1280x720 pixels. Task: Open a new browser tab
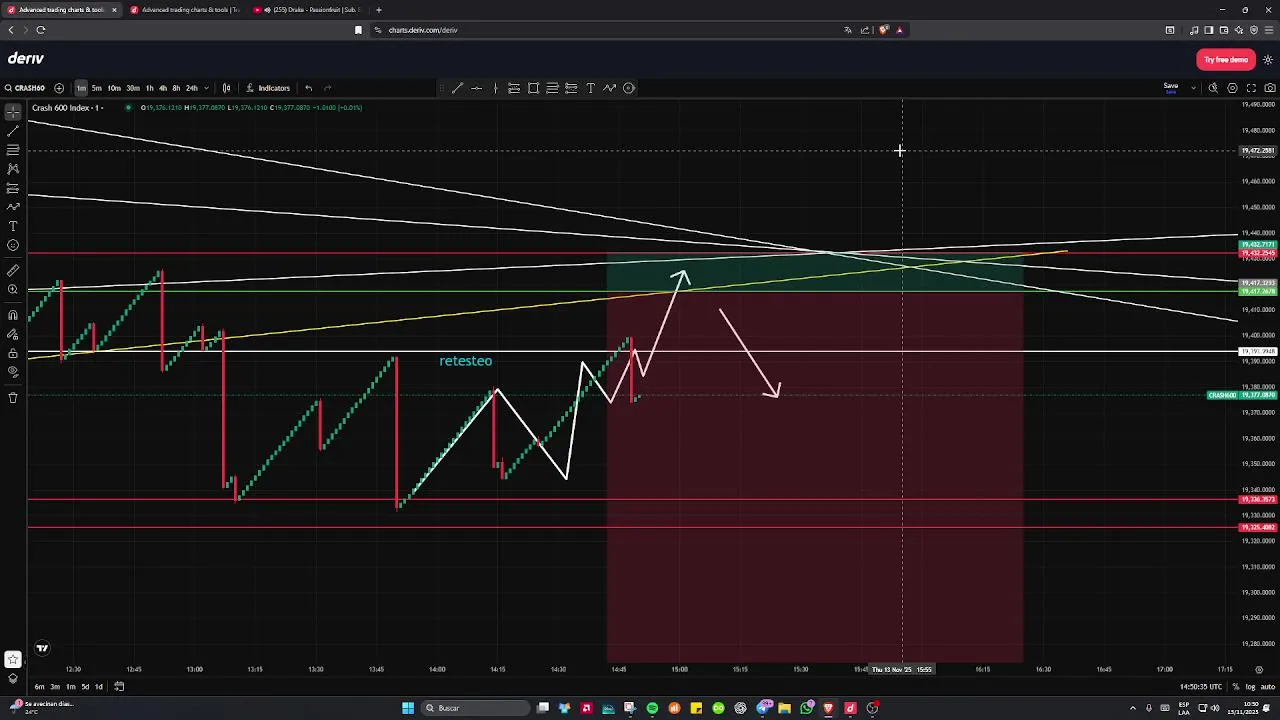coord(379,10)
